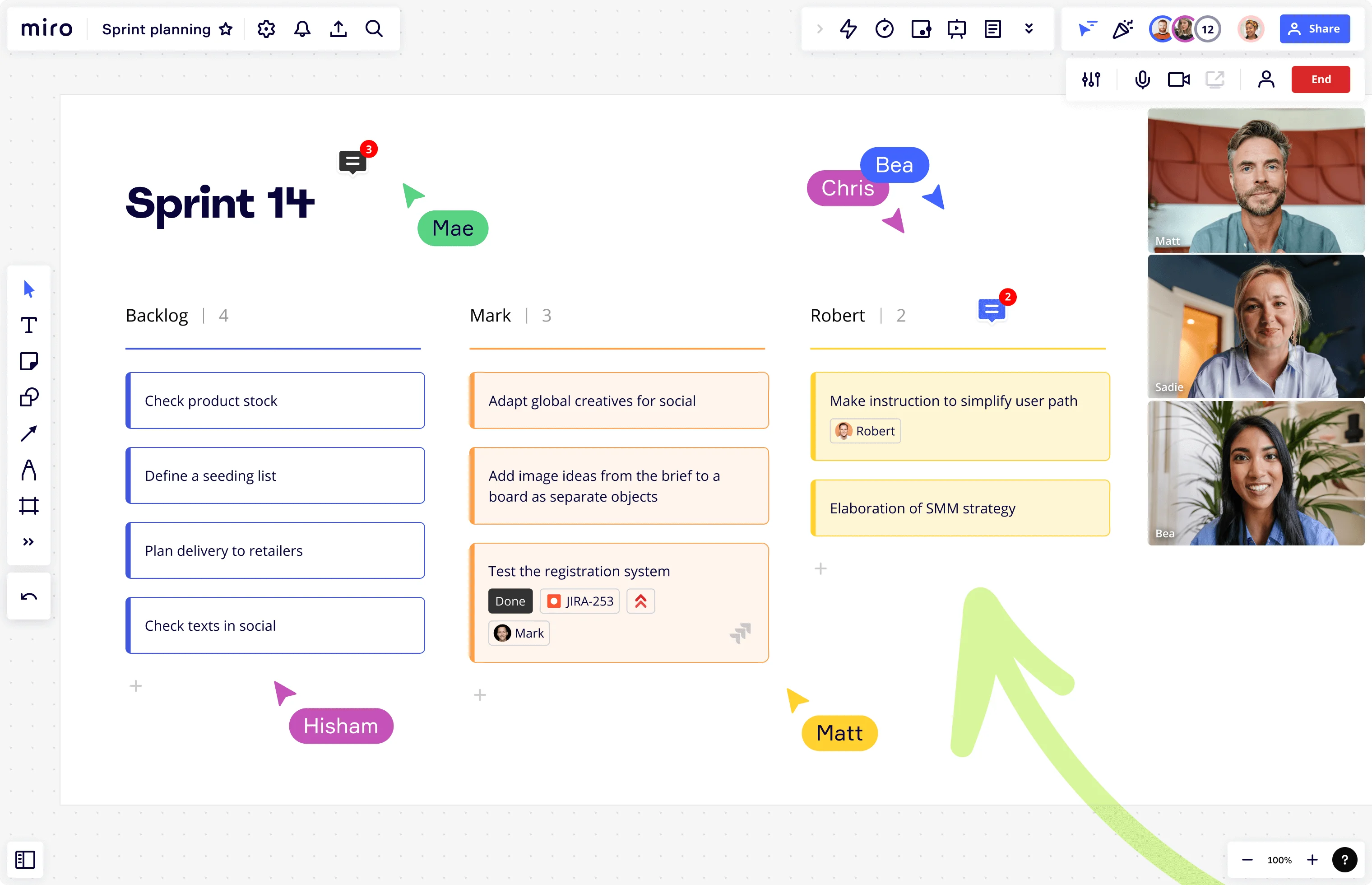Select the connector/line tool in sidebar
This screenshot has height=885, width=1372.
click(29, 434)
